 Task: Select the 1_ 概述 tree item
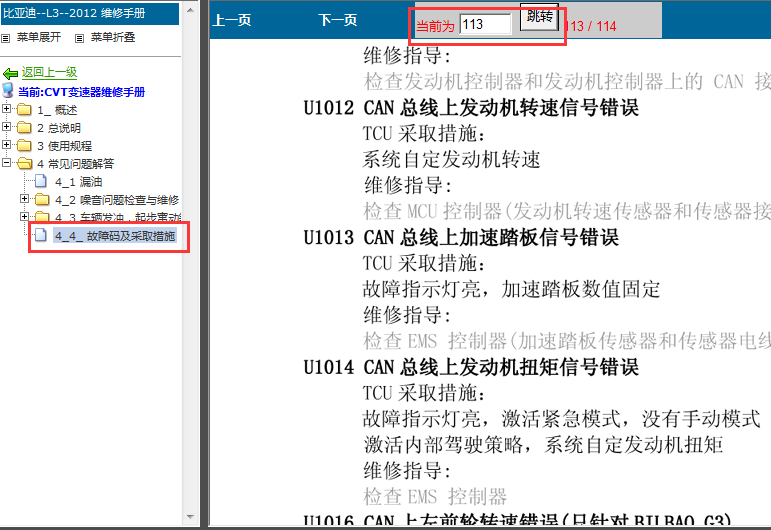click(57, 110)
